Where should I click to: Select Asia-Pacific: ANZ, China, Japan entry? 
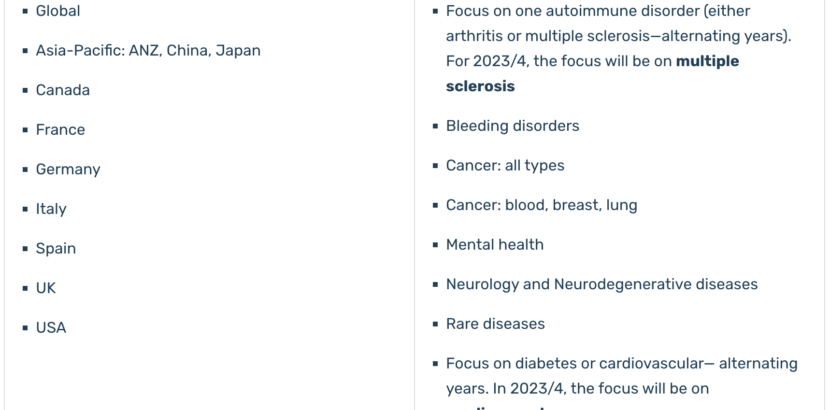coord(148,51)
